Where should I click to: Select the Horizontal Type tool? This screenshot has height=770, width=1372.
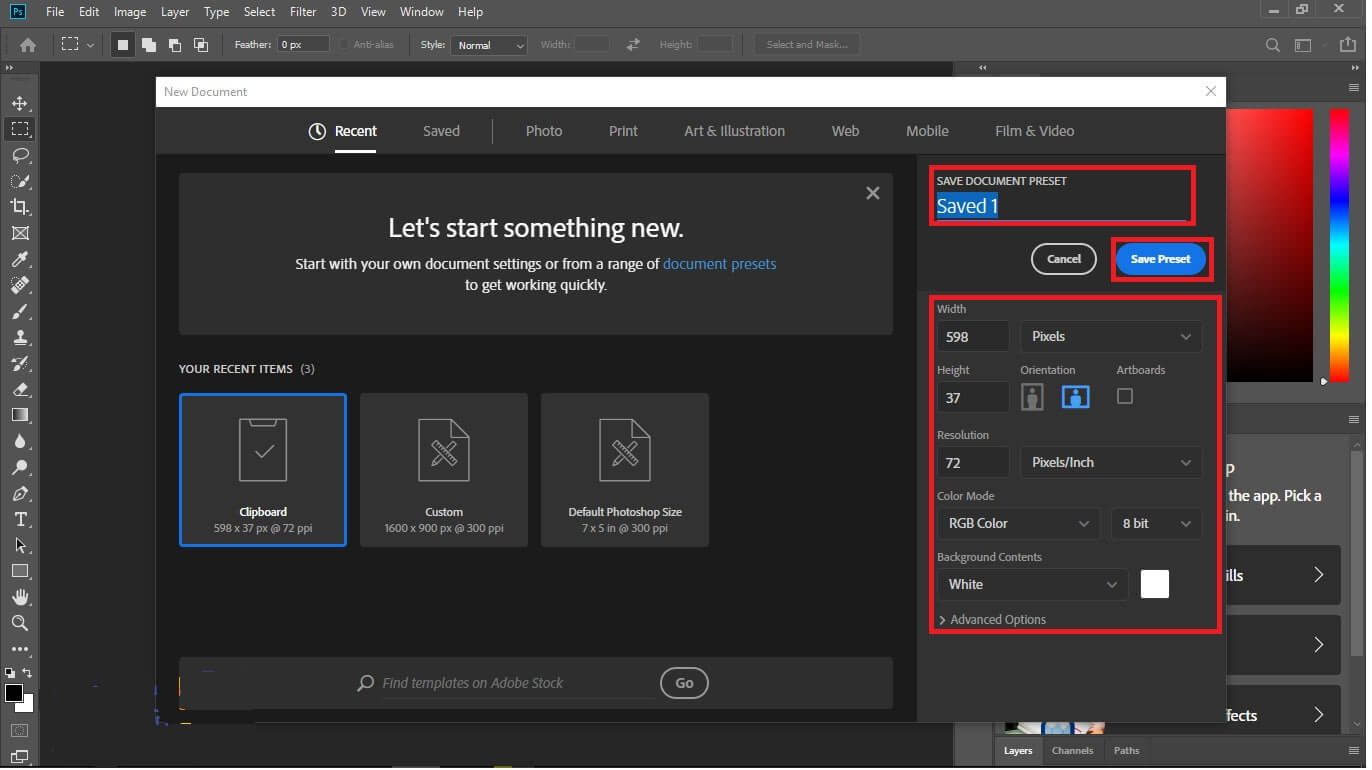(x=19, y=519)
